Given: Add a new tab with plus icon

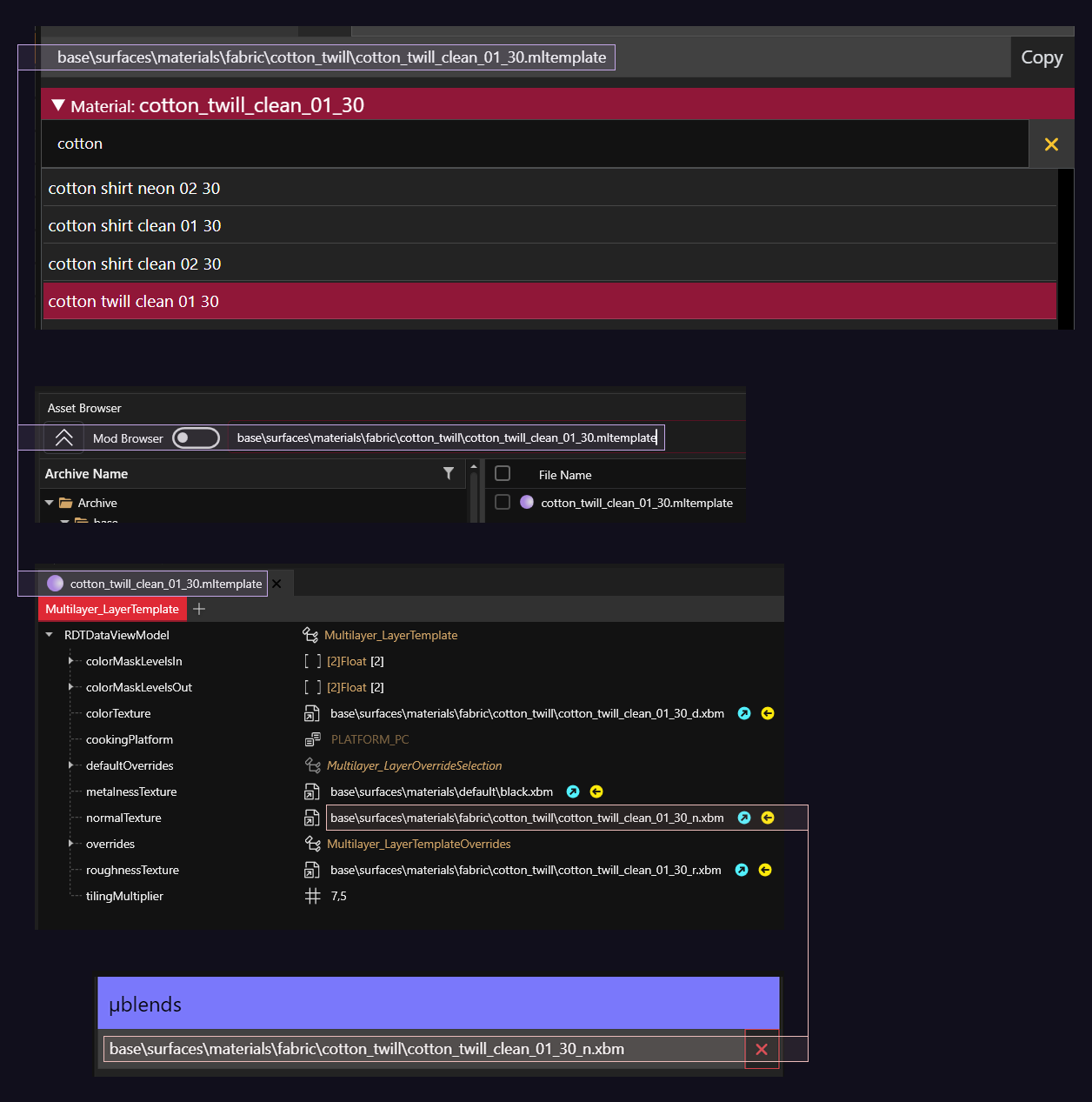Looking at the screenshot, I should pyautogui.click(x=199, y=609).
